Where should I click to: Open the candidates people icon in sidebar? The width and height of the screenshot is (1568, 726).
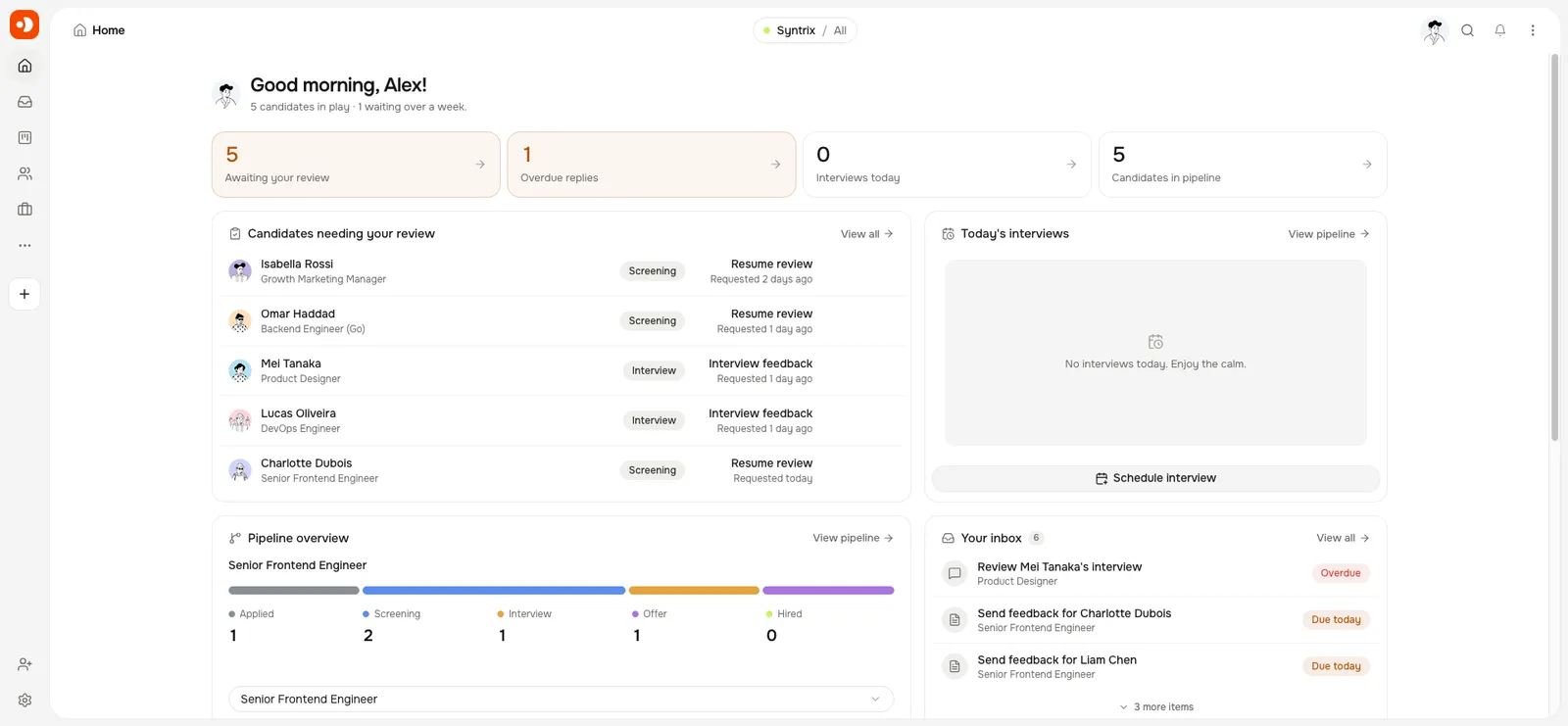click(24, 173)
